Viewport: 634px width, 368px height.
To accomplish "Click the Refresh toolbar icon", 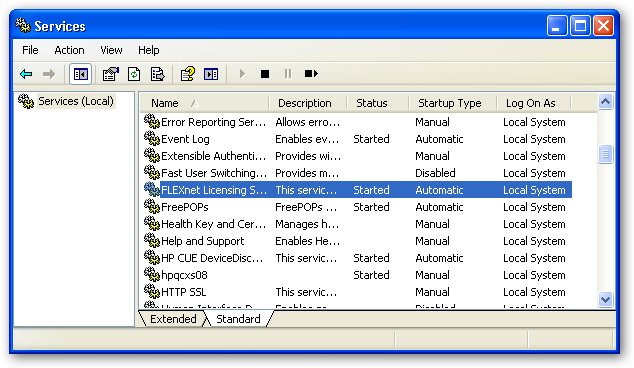I will pos(134,74).
